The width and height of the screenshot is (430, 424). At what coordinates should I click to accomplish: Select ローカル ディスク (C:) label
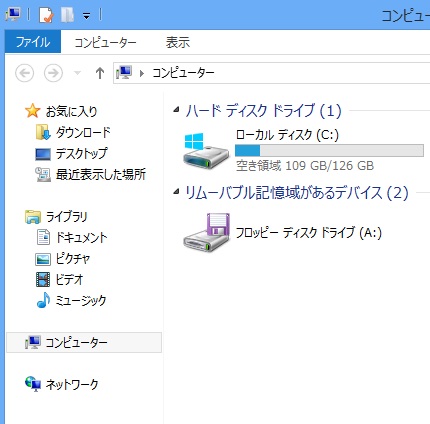coord(287,135)
